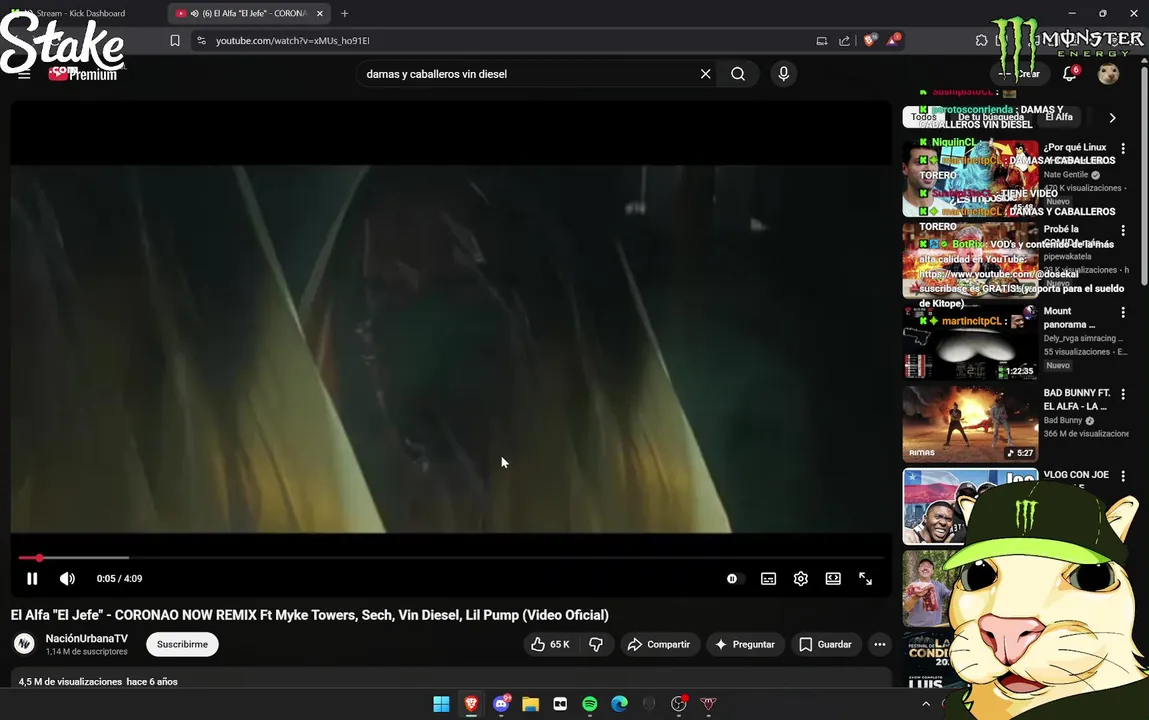Open the Windows Start menu

tap(441, 704)
